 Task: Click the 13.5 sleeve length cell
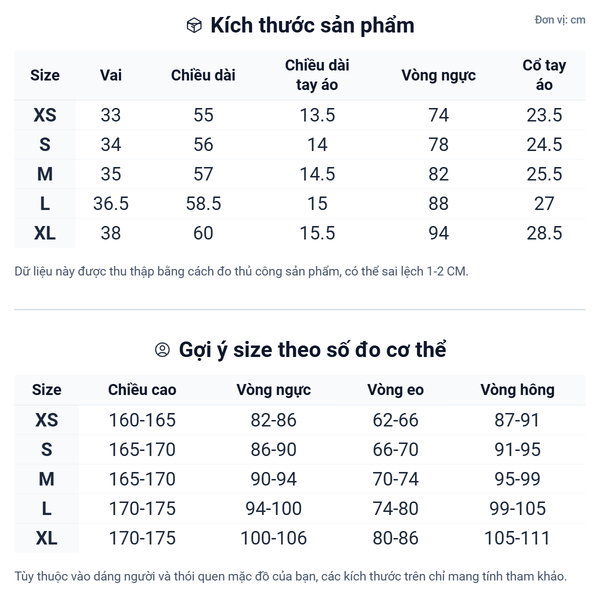coord(317,115)
